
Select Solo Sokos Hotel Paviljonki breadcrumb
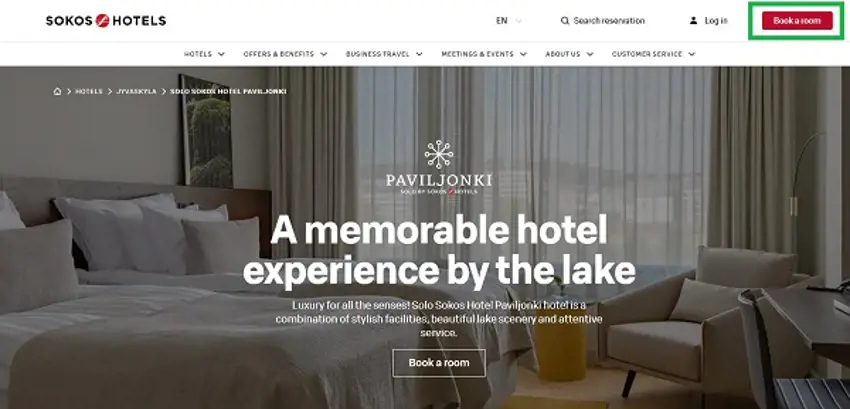[228, 92]
